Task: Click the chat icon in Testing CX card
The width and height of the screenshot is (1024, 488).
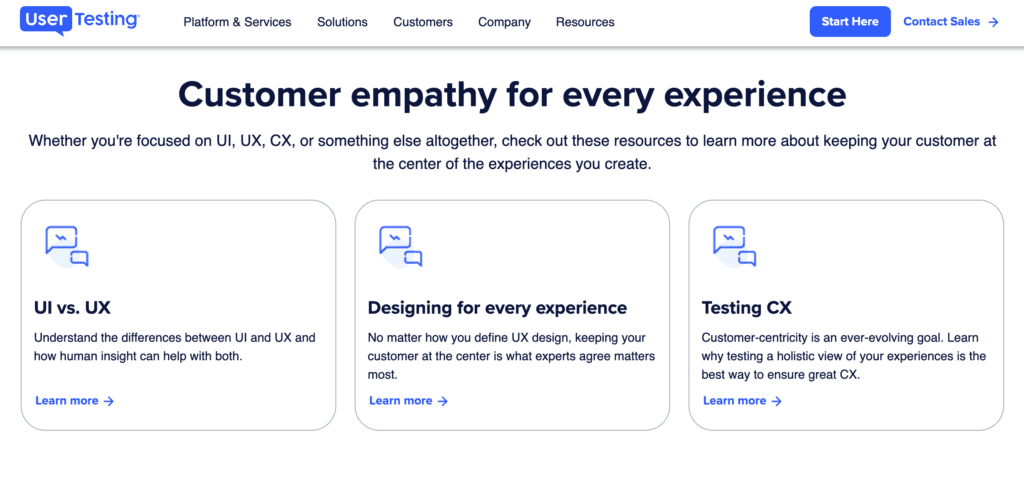Action: click(735, 246)
